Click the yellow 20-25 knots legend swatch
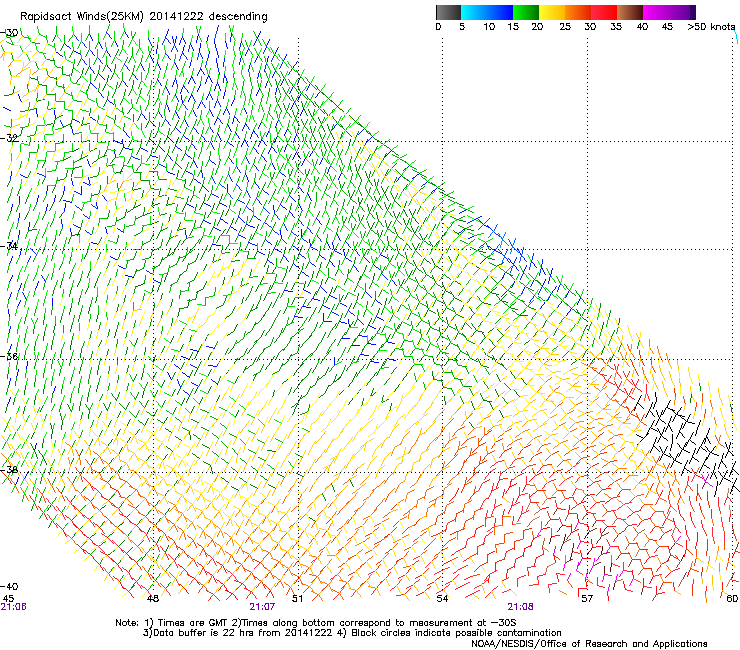 pyautogui.click(x=552, y=12)
